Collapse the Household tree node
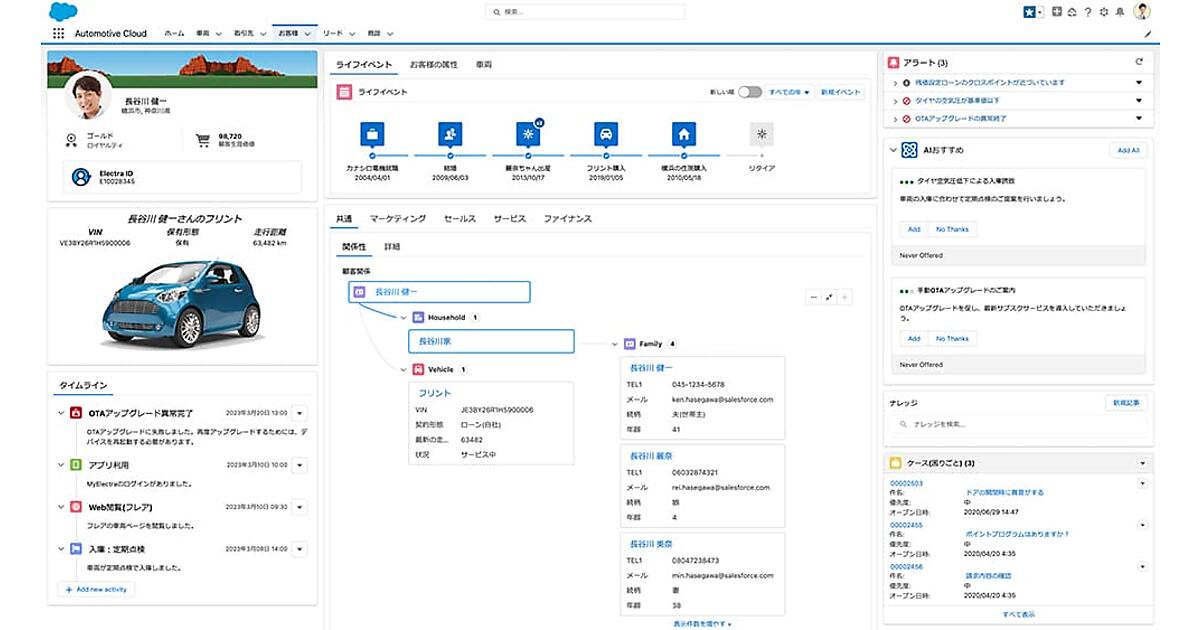This screenshot has width=1200, height=630. pyautogui.click(x=404, y=317)
